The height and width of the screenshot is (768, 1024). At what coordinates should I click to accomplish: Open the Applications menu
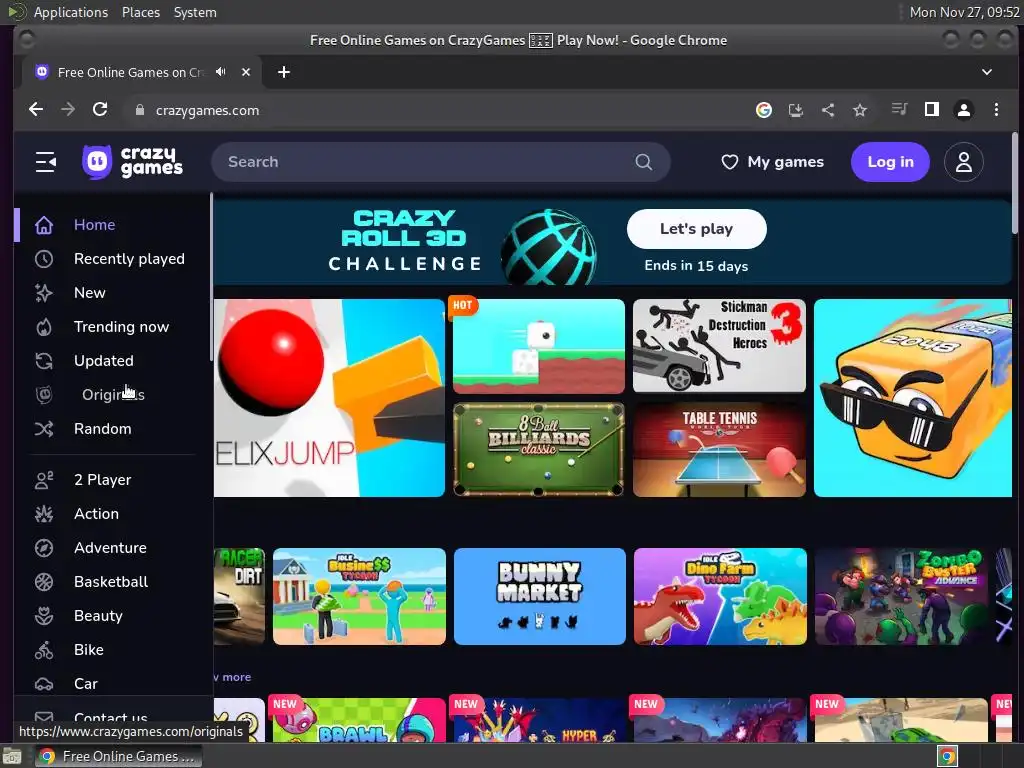pyautogui.click(x=71, y=12)
